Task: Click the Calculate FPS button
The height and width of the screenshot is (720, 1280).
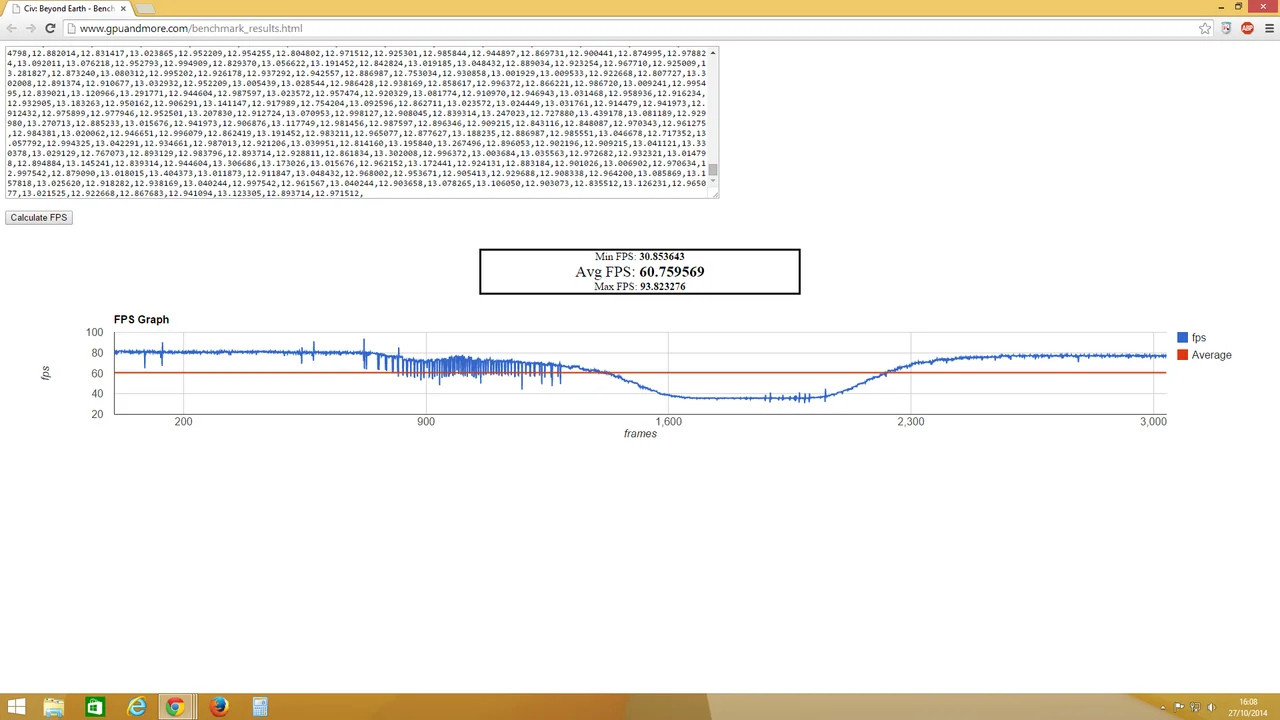Action: click(x=39, y=217)
